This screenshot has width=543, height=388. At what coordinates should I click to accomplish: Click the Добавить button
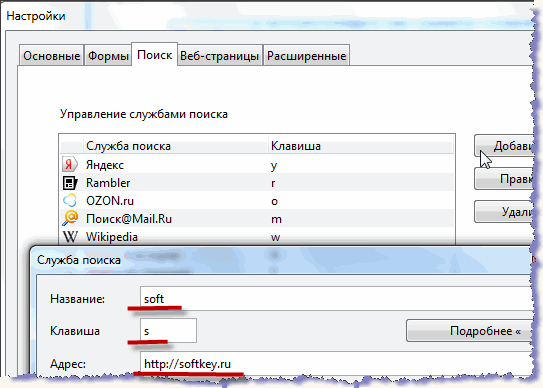coord(504,146)
